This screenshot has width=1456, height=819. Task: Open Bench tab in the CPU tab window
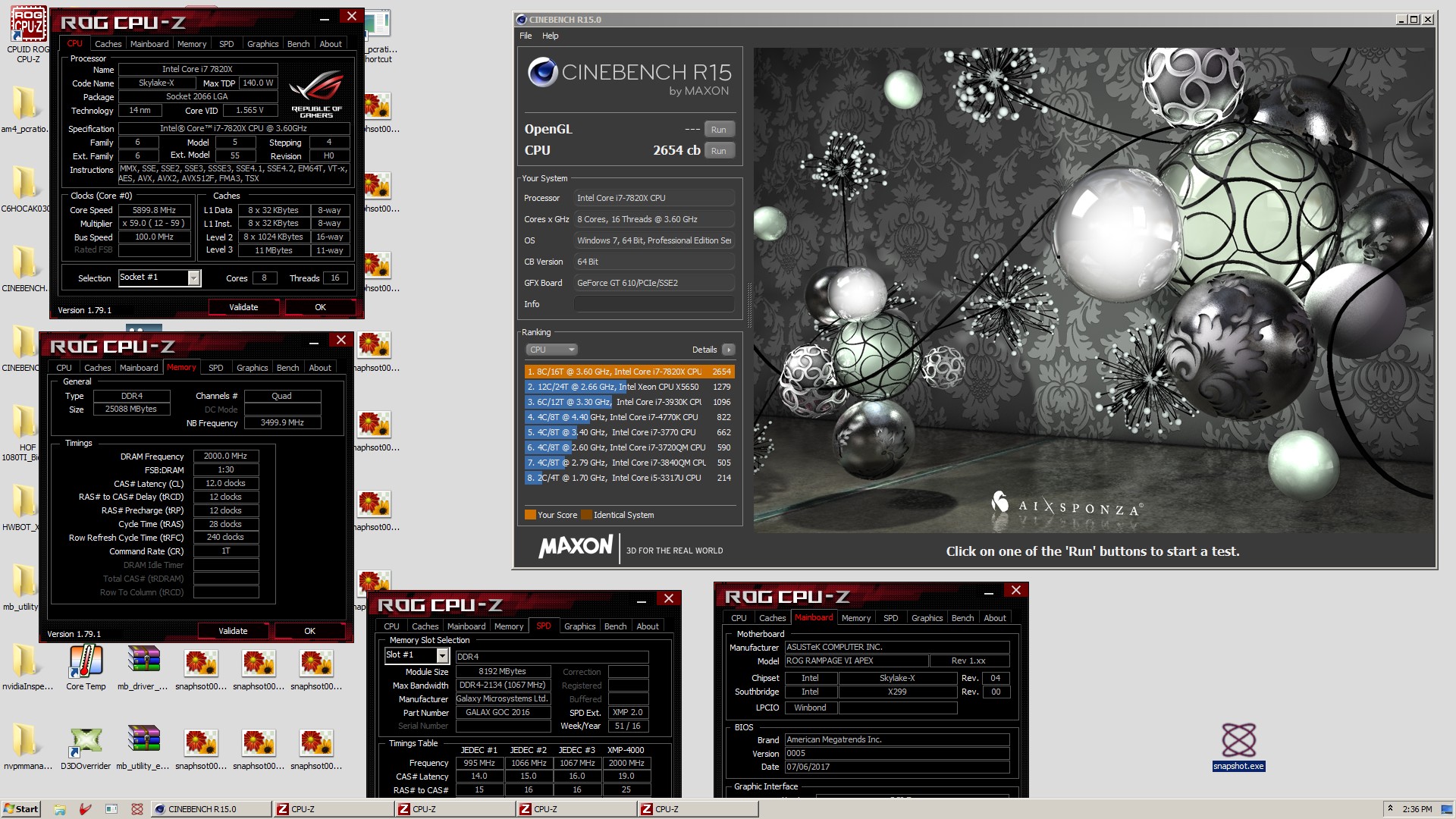(298, 44)
